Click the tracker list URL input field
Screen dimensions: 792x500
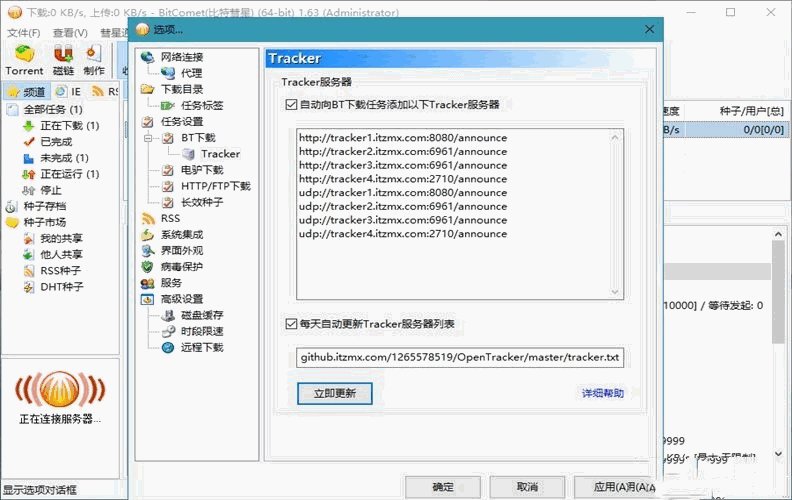(460, 358)
